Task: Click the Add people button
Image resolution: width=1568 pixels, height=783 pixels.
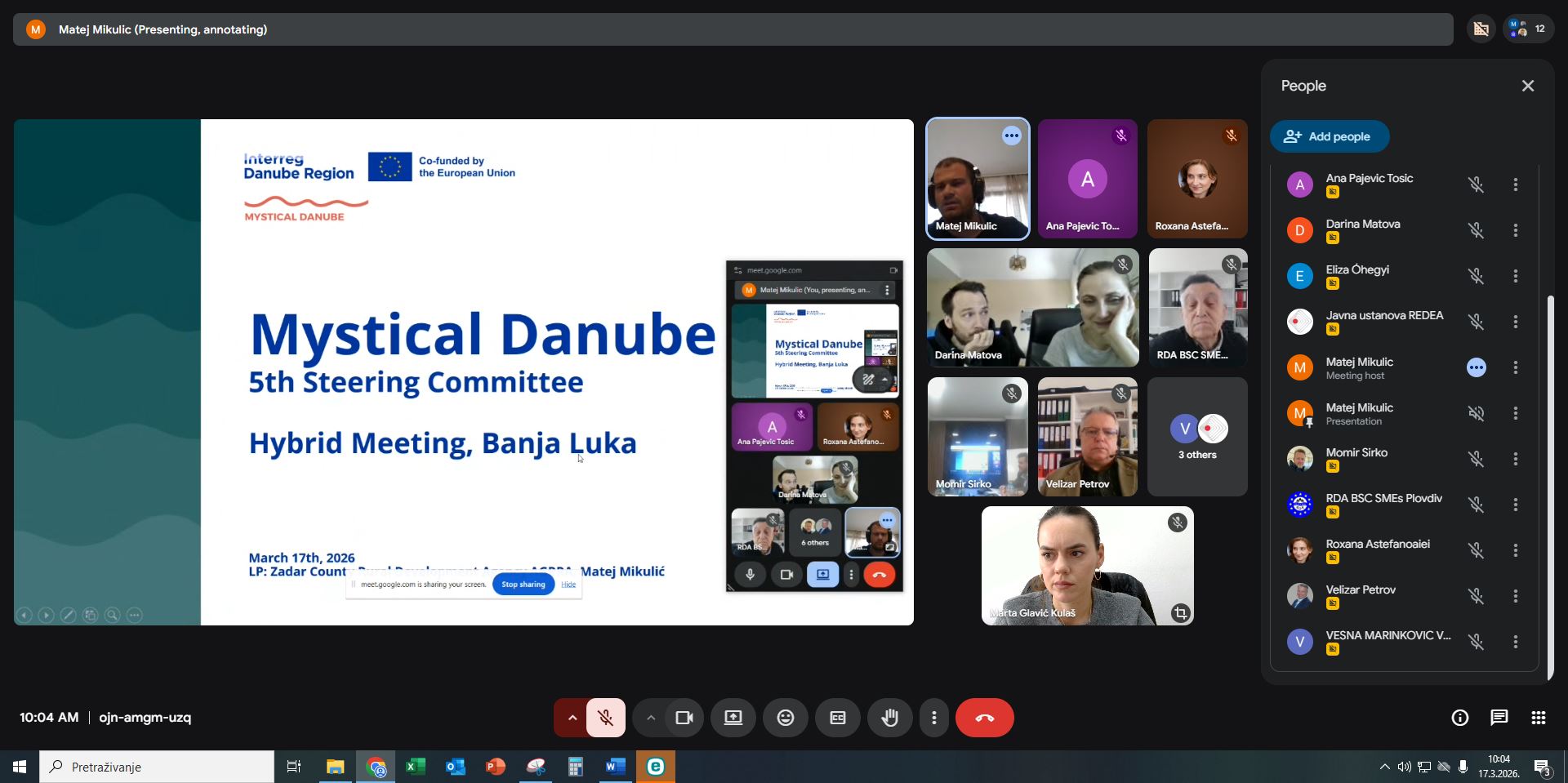Action: tap(1329, 136)
